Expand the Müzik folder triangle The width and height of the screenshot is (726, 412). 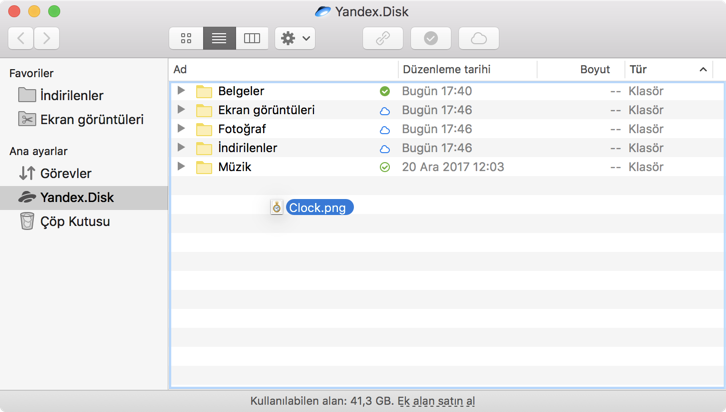tap(181, 167)
